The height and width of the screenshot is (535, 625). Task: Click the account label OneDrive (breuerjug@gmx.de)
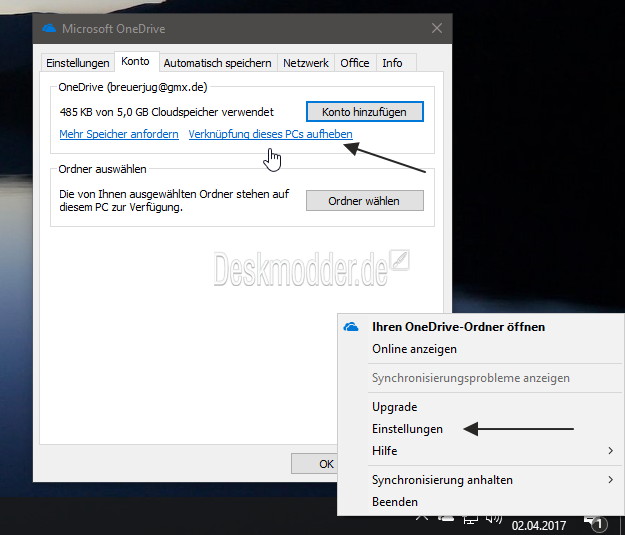pos(133,87)
